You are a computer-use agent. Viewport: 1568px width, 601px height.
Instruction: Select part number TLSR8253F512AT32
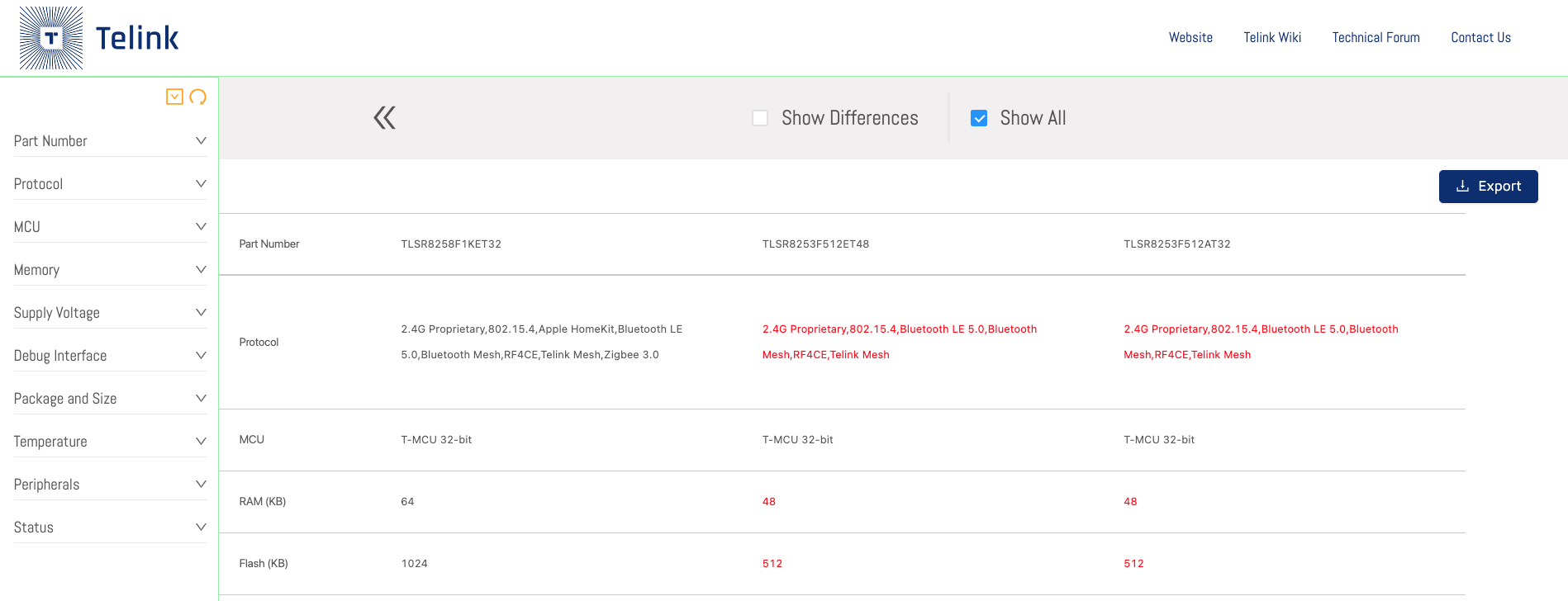(x=1177, y=244)
